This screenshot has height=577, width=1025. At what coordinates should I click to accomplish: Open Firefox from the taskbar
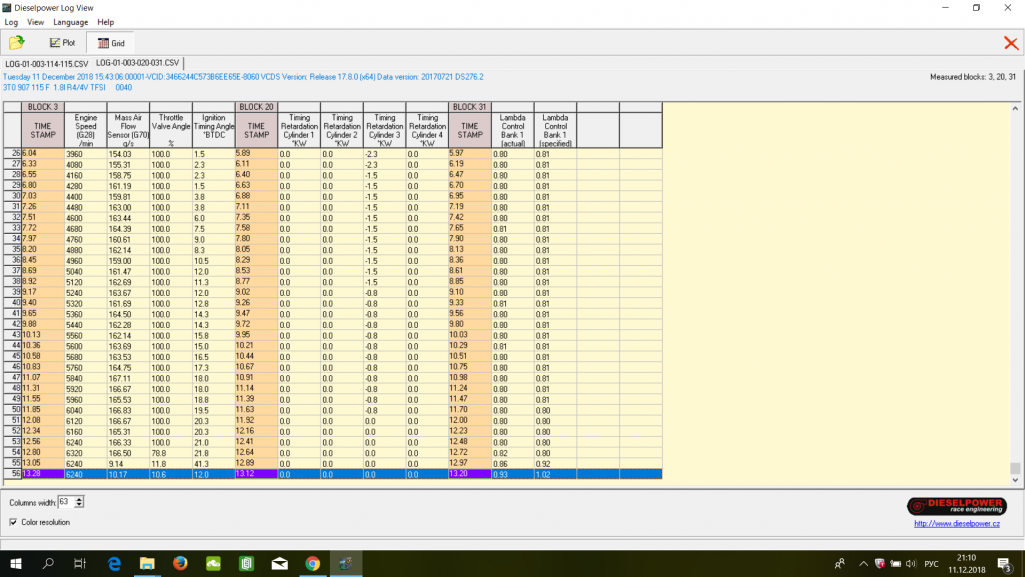(180, 564)
